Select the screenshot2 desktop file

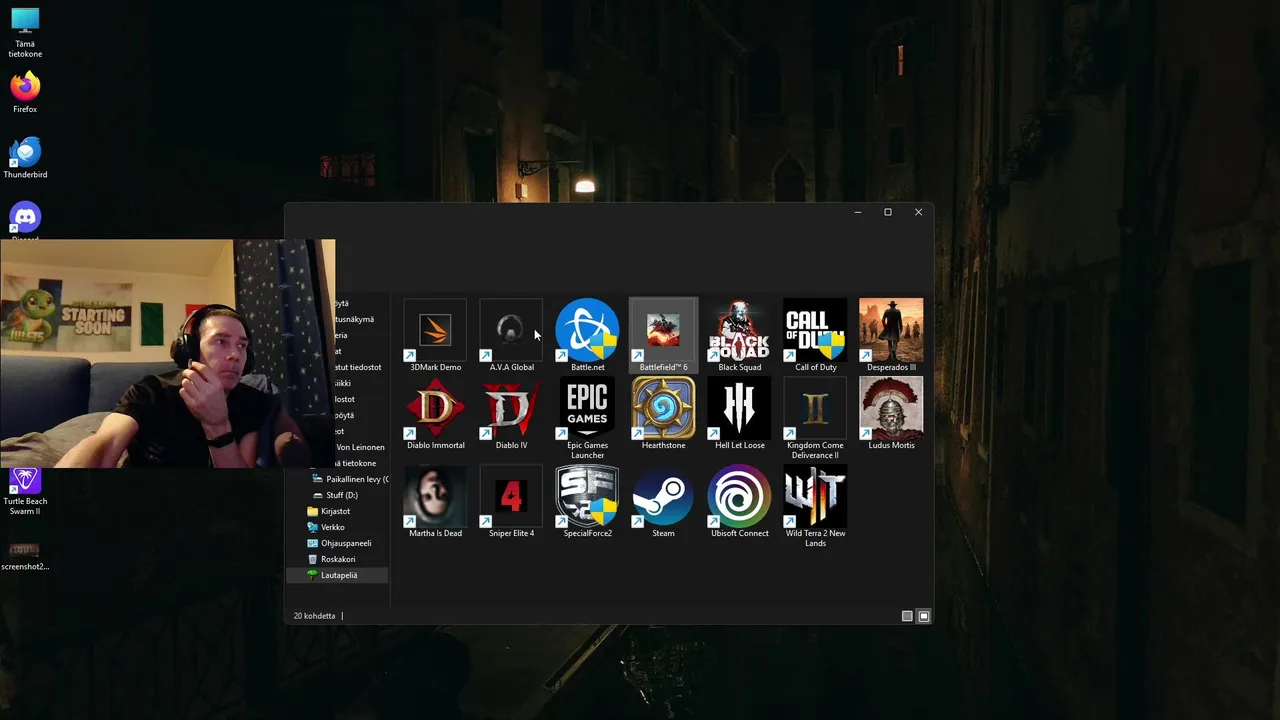pyautogui.click(x=25, y=556)
